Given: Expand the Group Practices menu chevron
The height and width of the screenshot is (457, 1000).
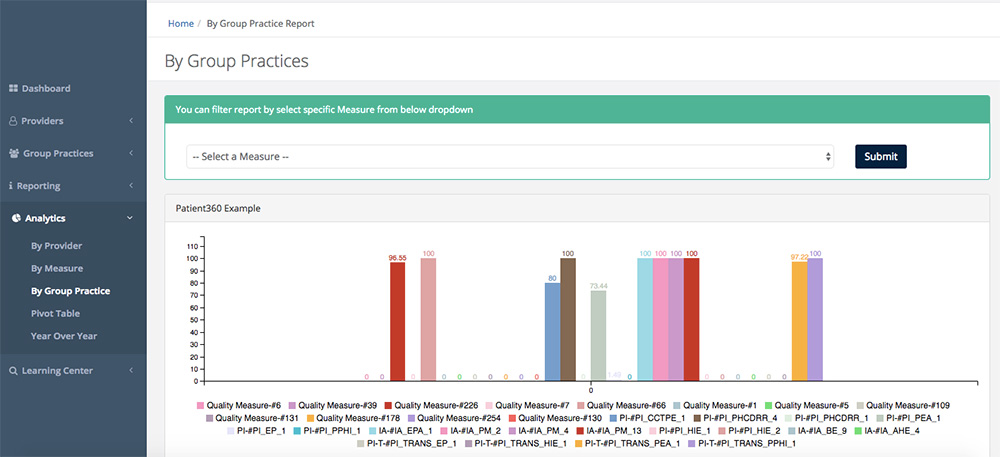Looking at the screenshot, I should pos(131,154).
